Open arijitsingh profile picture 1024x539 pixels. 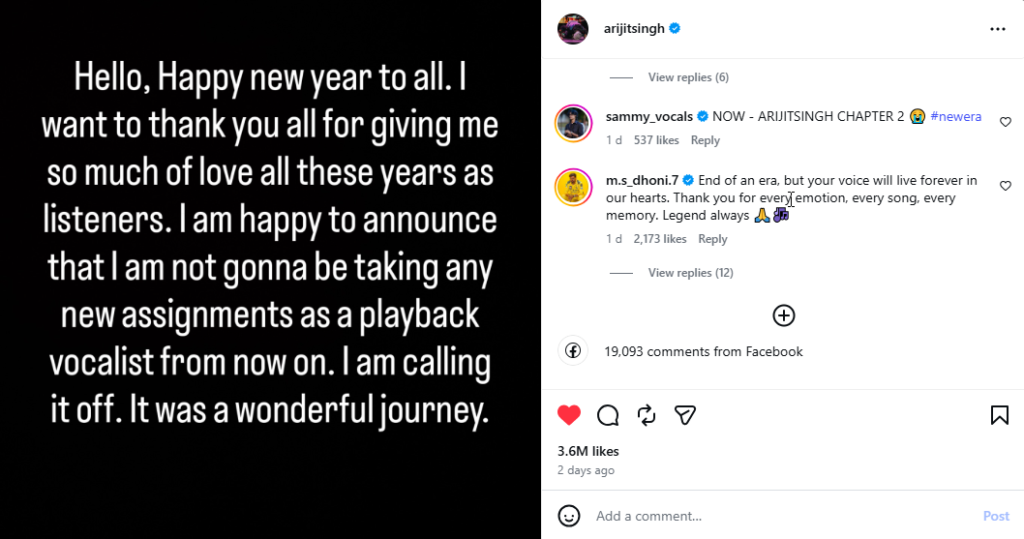pyautogui.click(x=573, y=29)
